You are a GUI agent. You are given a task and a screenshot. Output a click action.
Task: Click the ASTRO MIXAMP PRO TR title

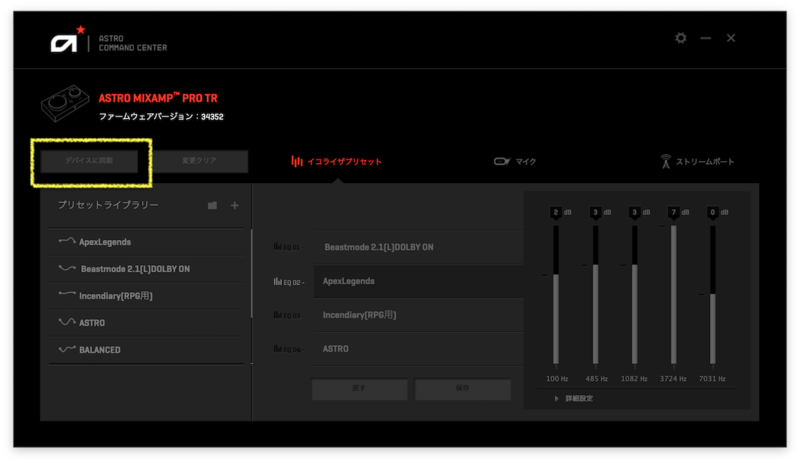coord(158,98)
